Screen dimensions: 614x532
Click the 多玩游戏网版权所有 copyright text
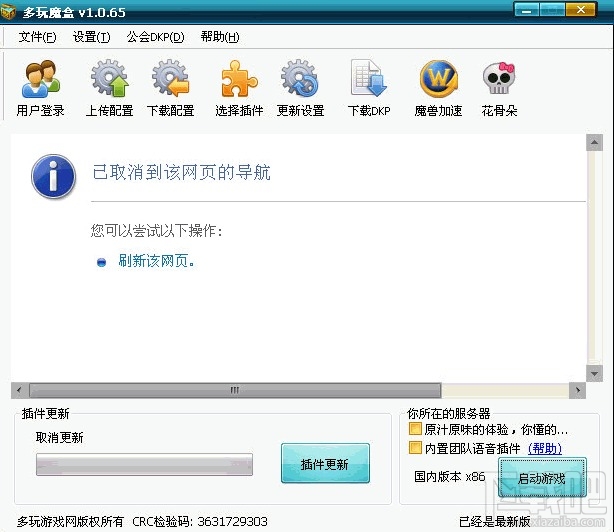70,521
